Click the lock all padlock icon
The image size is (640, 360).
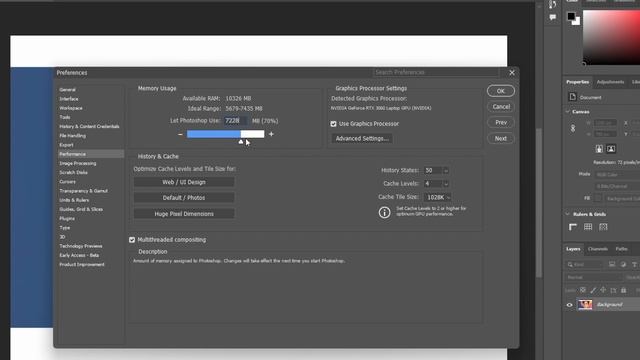tap(623, 290)
